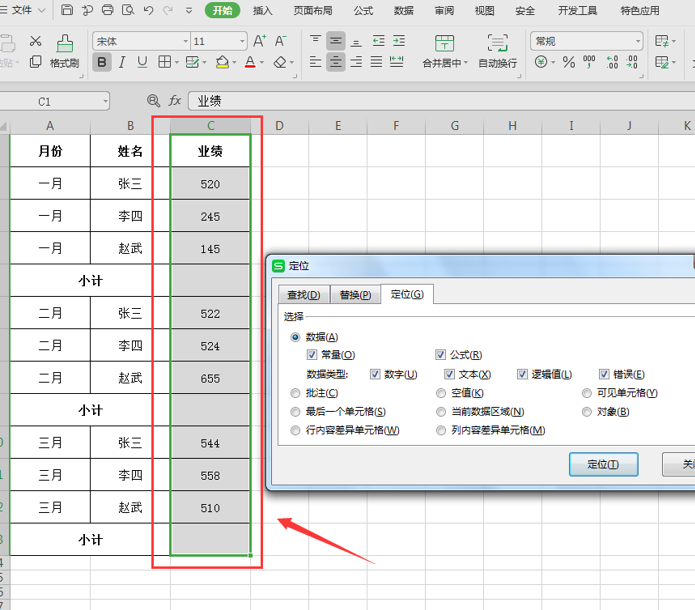Open the 审阅 ribbon tab
This screenshot has height=610, width=695.
444,10
